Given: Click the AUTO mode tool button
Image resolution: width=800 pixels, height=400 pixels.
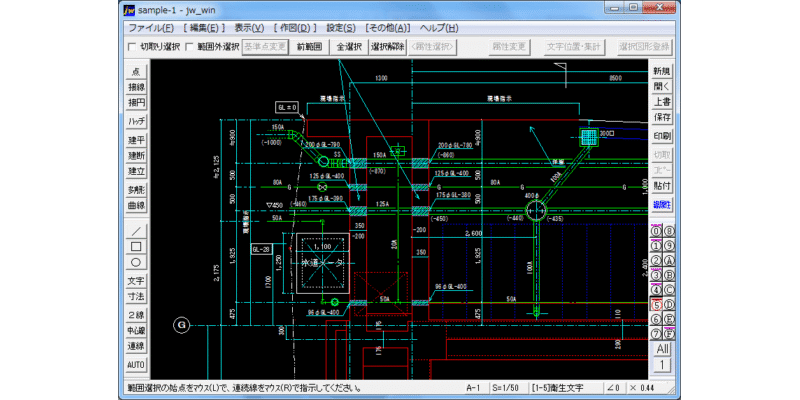Looking at the screenshot, I should pos(136,365).
